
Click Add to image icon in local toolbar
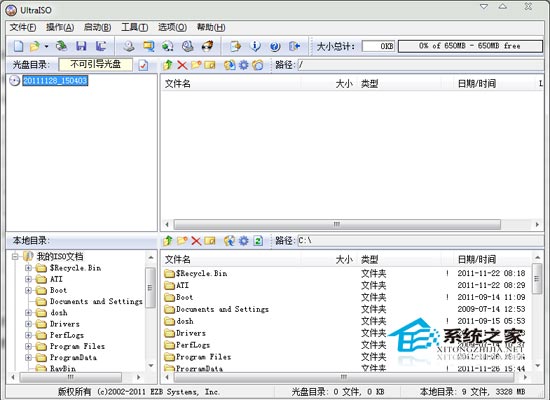(x=230, y=241)
